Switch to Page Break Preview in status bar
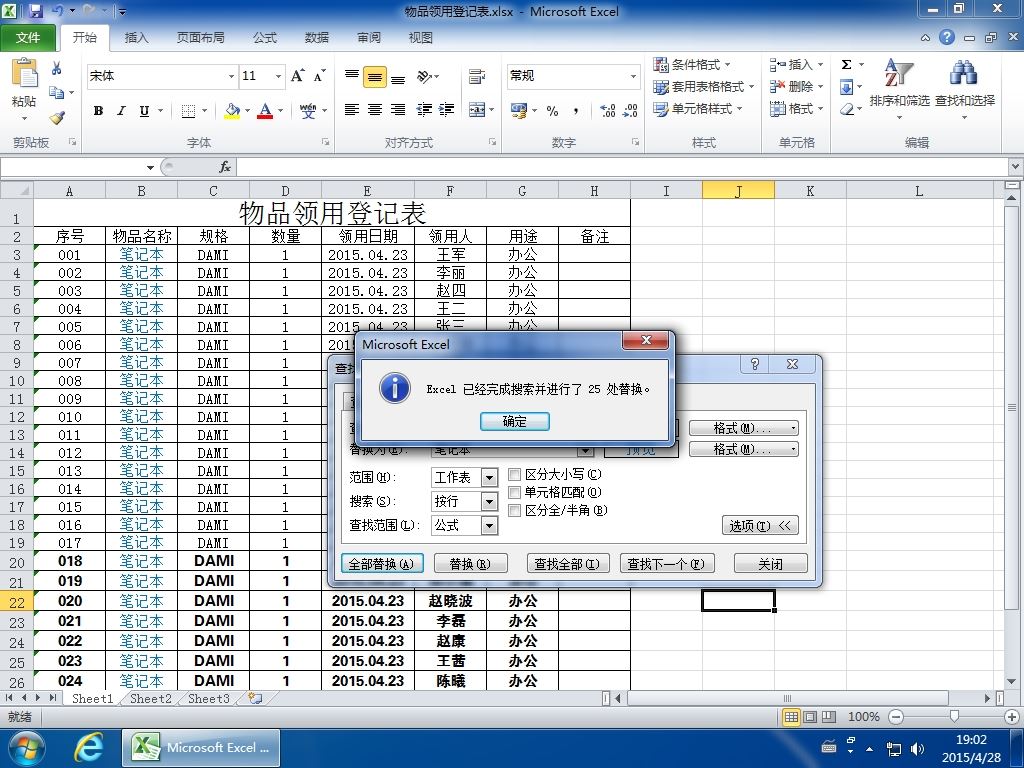1024x768 pixels. click(829, 717)
